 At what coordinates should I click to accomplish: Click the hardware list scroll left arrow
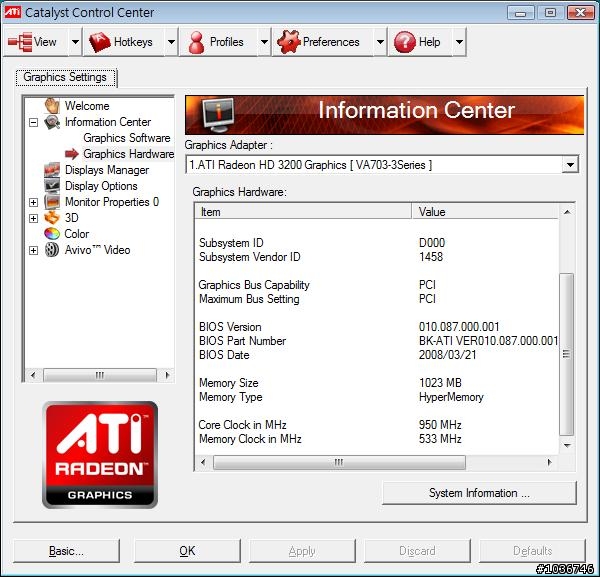pos(203,462)
